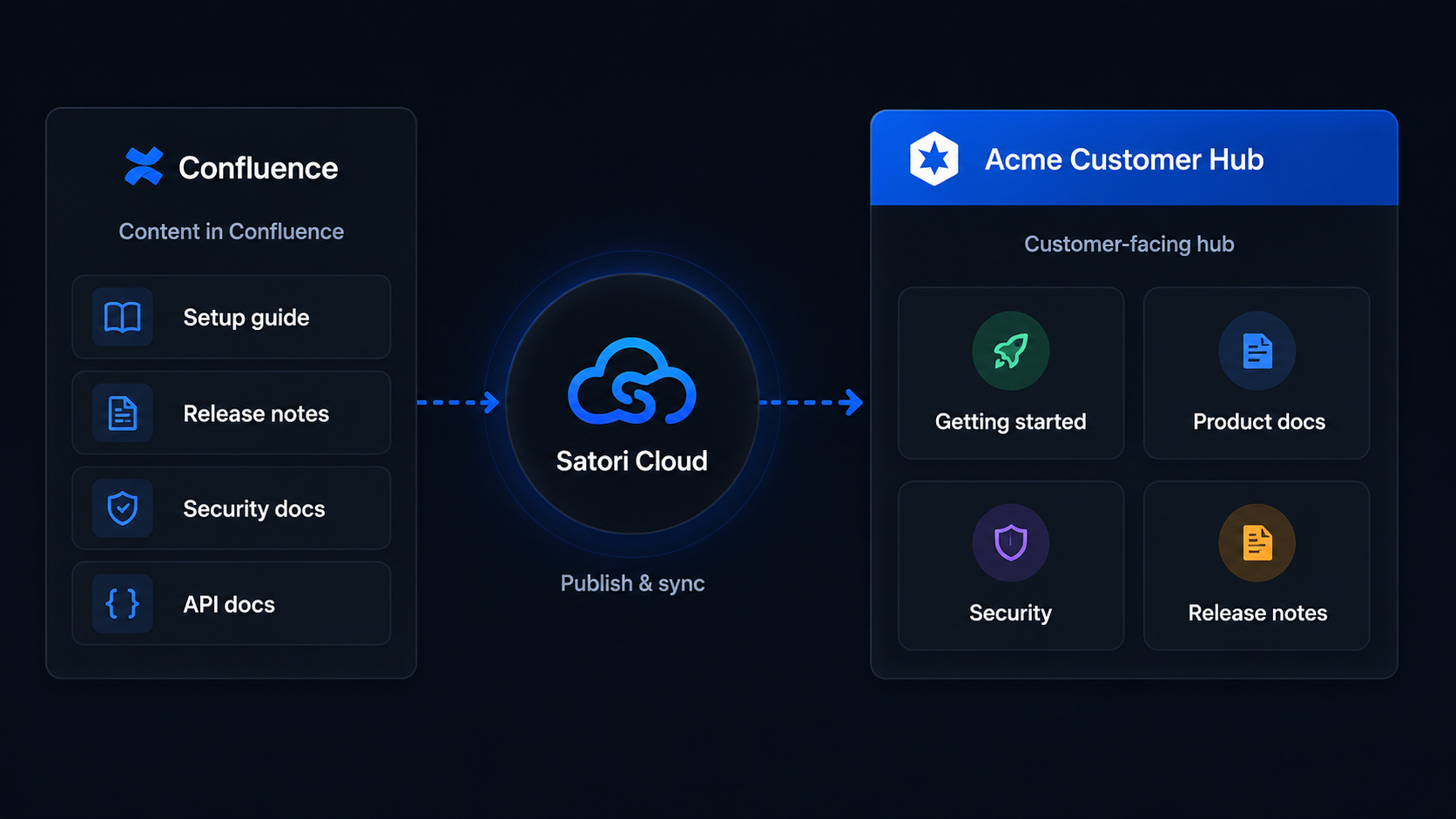Screen dimensions: 1456x819
Task: Click the hexagon star Acme logo
Action: pos(934,158)
